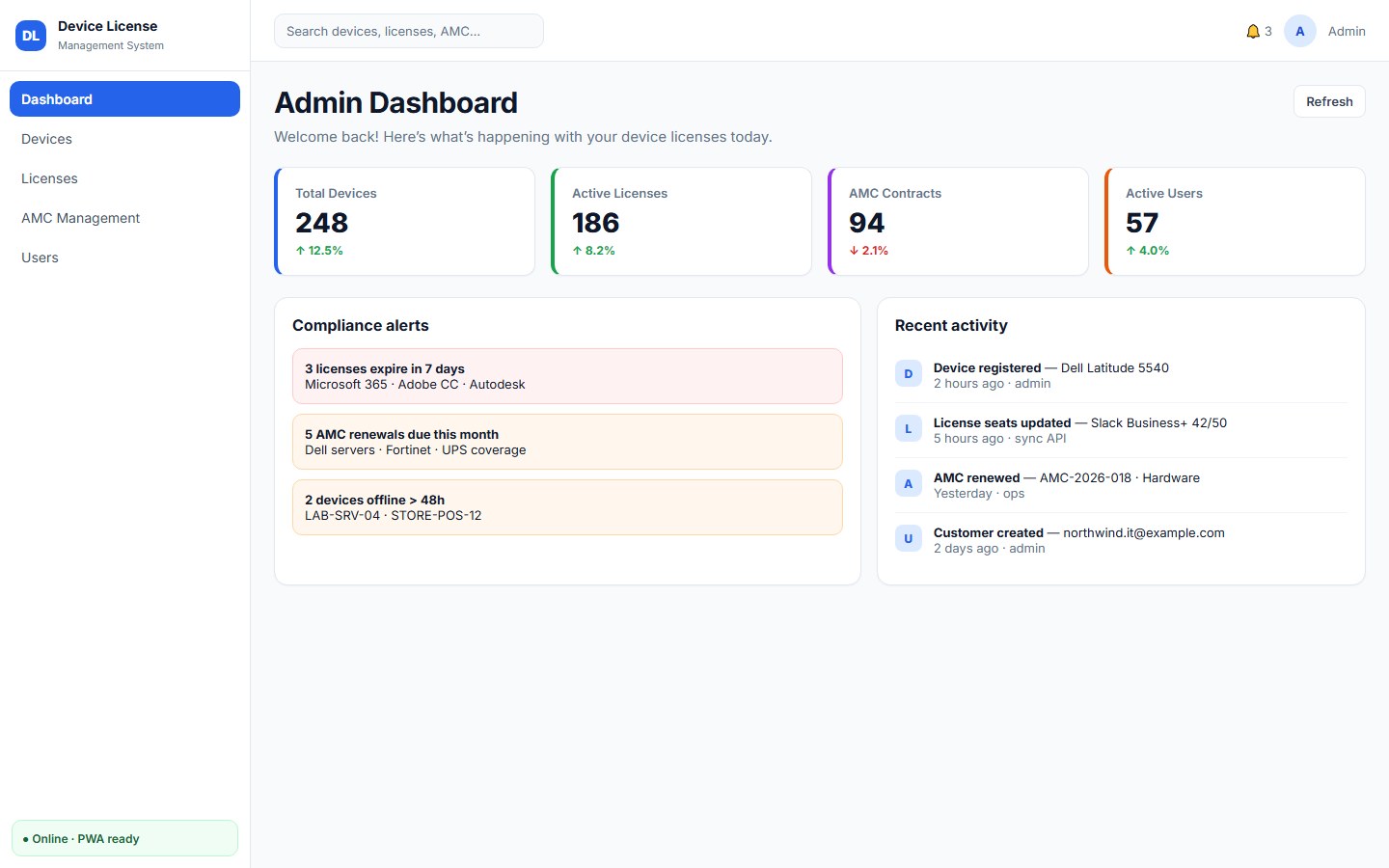Open the Licenses section
The height and width of the screenshot is (868, 1389).
point(124,178)
